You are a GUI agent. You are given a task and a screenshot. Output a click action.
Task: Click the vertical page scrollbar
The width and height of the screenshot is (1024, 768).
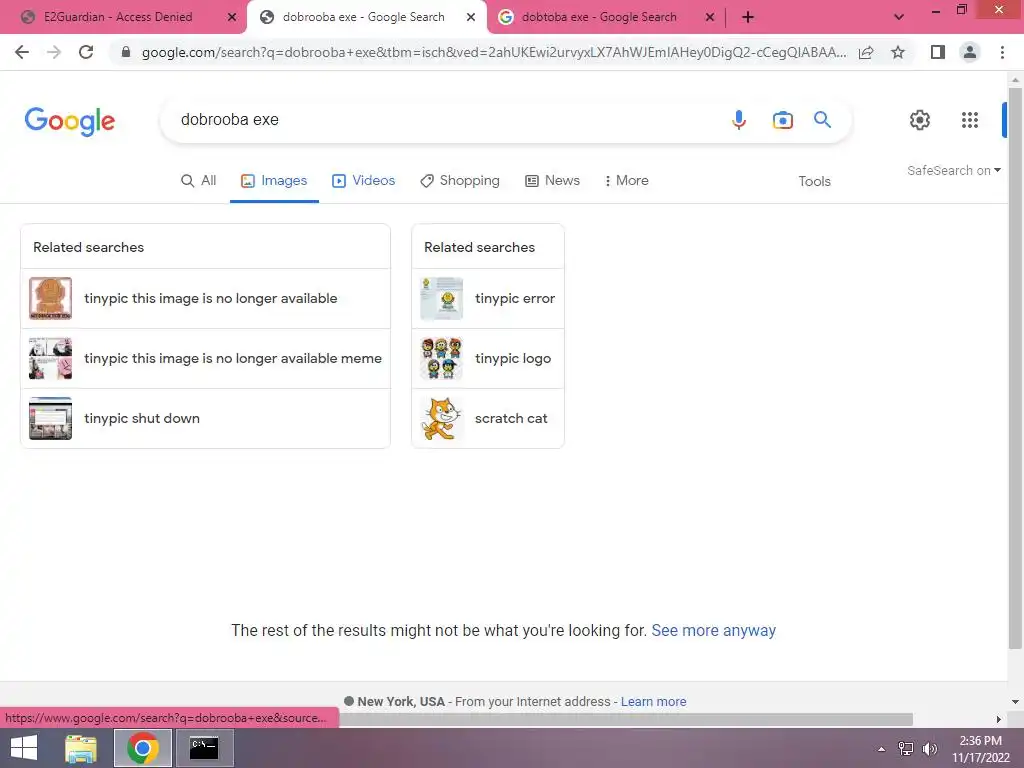point(1015,366)
